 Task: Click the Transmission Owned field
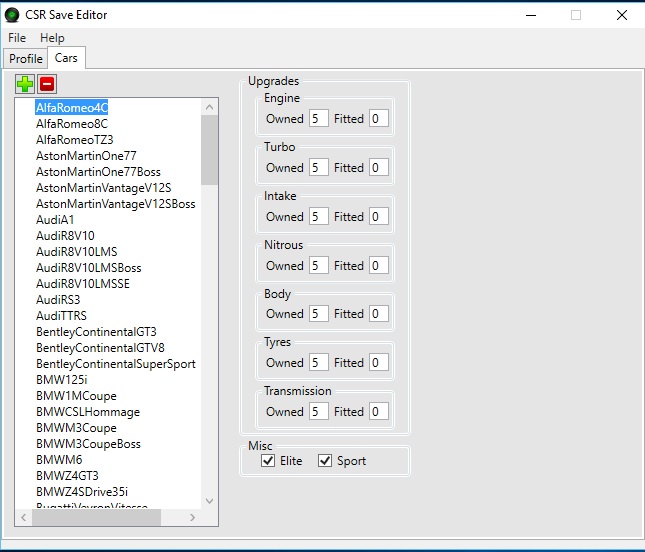pos(318,411)
